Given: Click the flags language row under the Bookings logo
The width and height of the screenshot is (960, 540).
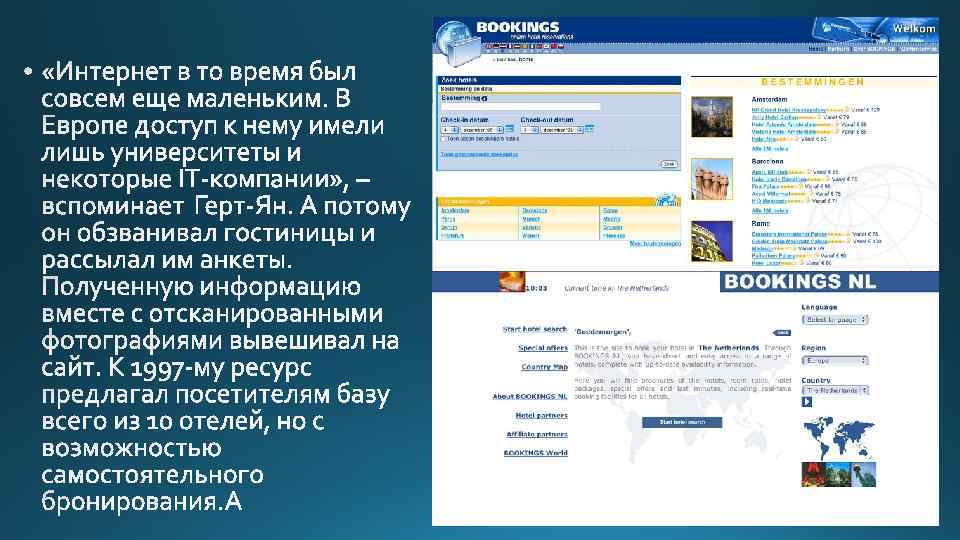Looking at the screenshot, I should pos(525,46).
